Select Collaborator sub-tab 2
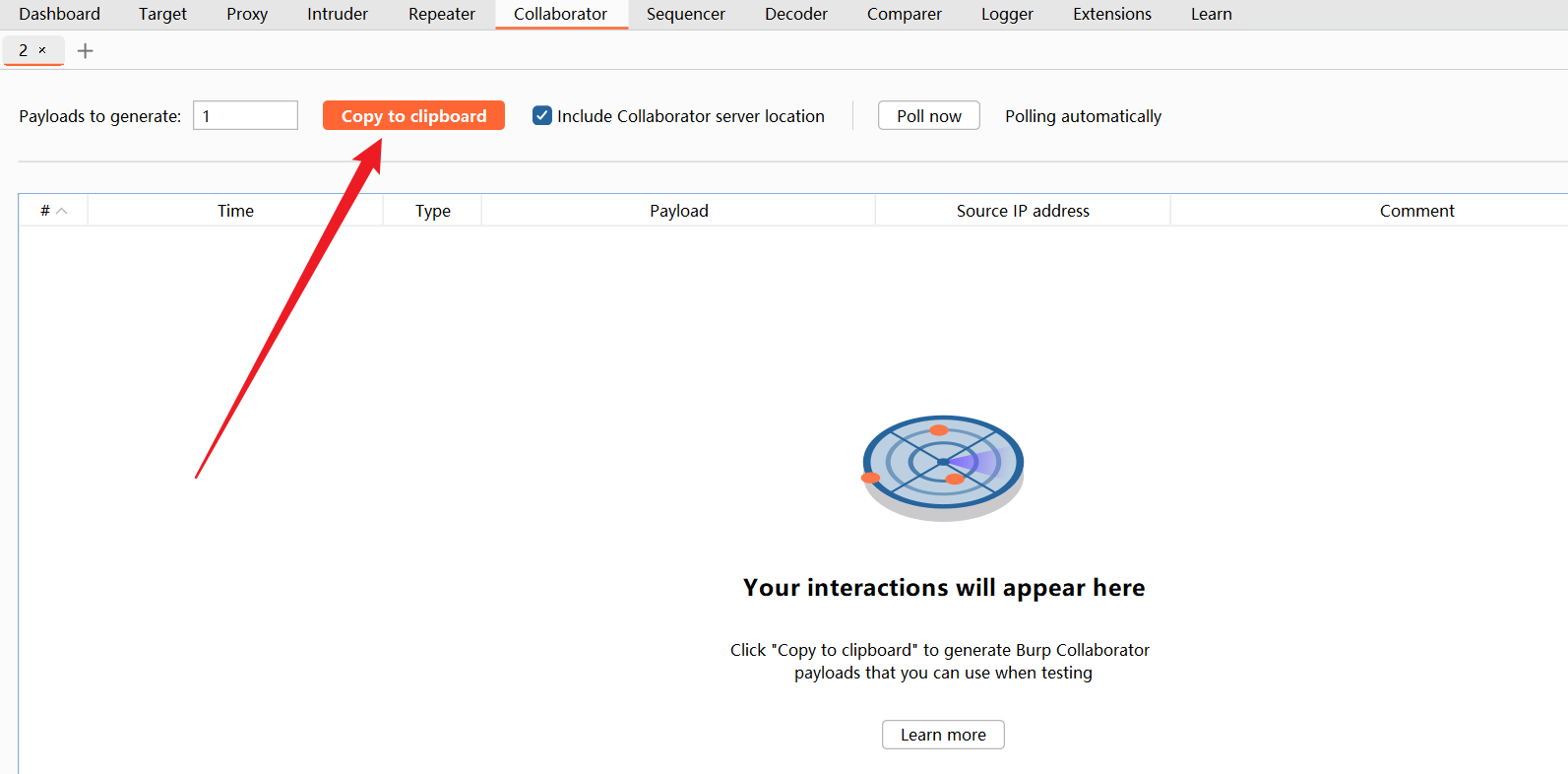 24,50
